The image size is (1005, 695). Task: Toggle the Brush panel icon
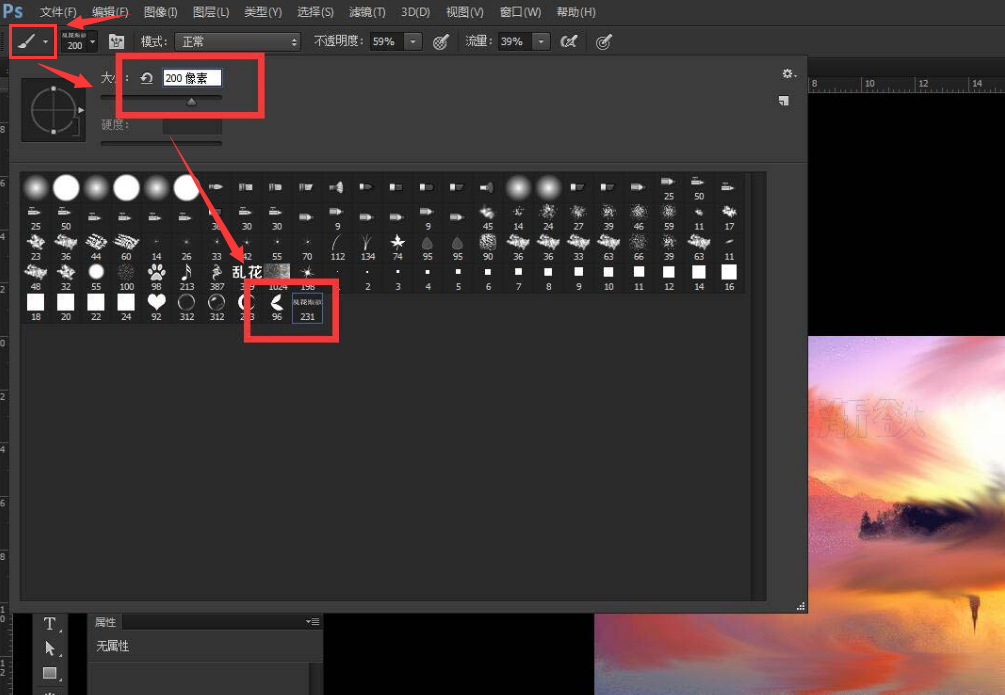tap(116, 42)
